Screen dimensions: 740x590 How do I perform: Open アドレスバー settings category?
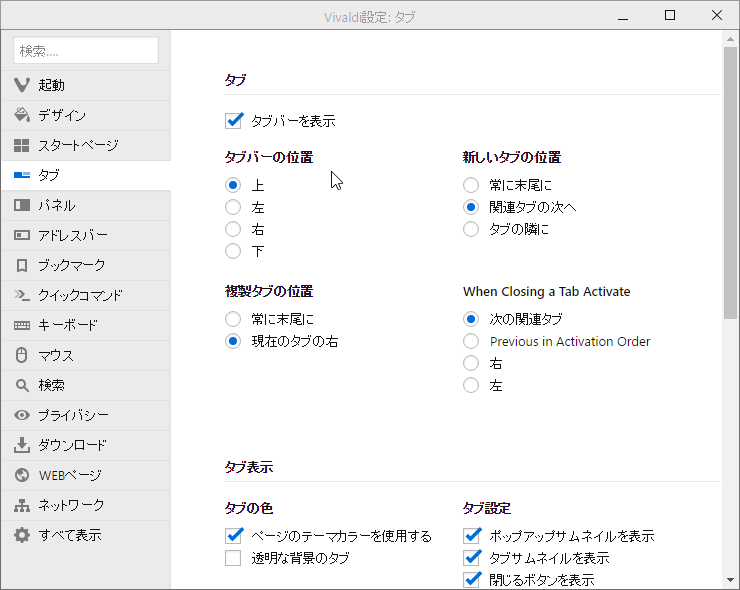coord(86,235)
